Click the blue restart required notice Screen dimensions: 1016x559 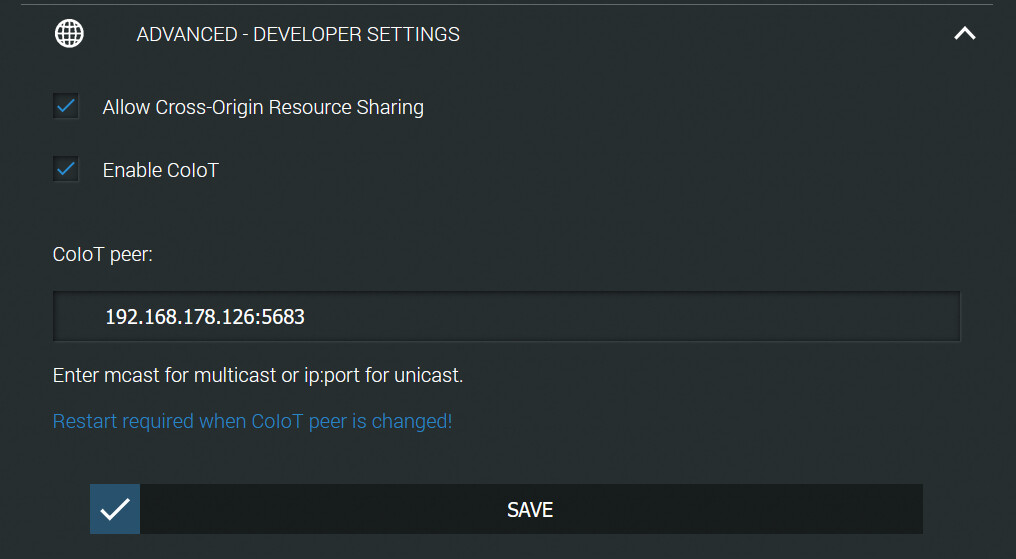pos(252,421)
